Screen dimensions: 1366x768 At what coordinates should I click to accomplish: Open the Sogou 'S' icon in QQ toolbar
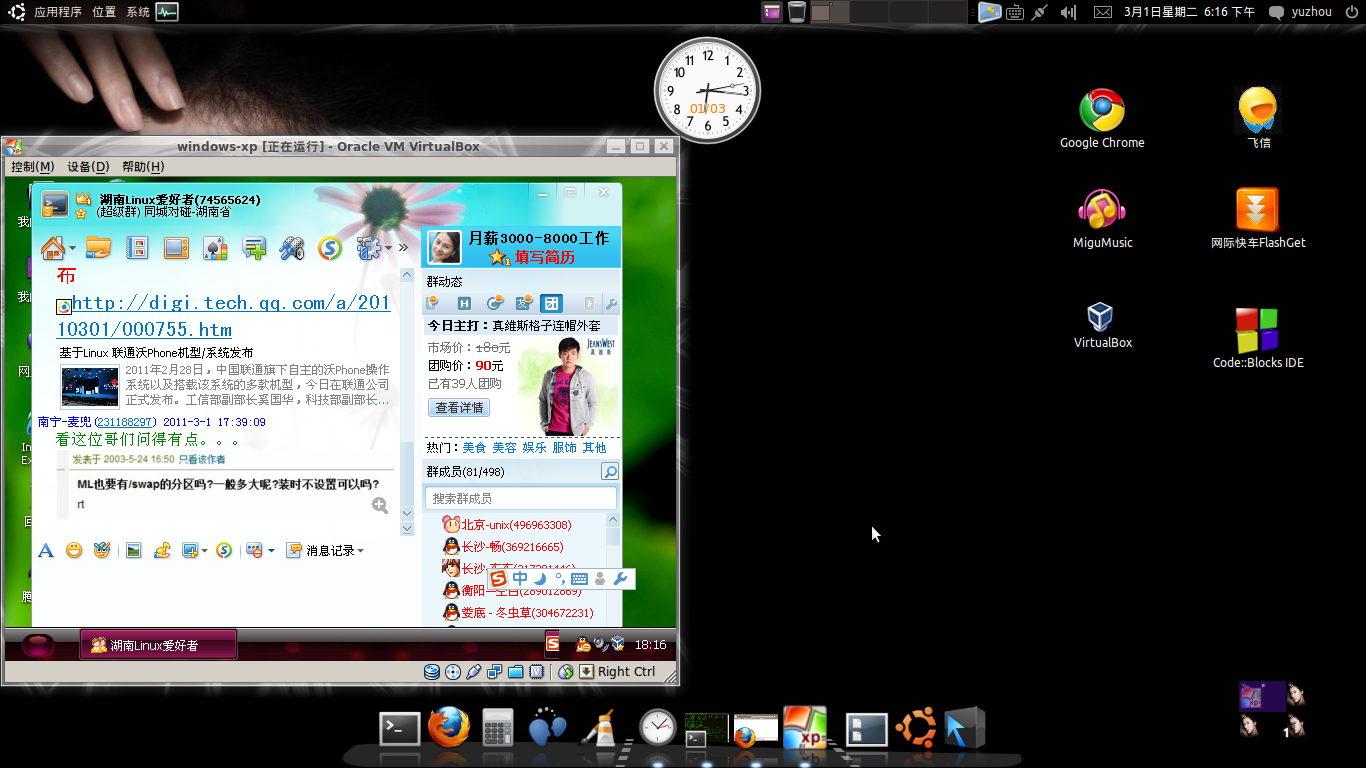point(330,247)
